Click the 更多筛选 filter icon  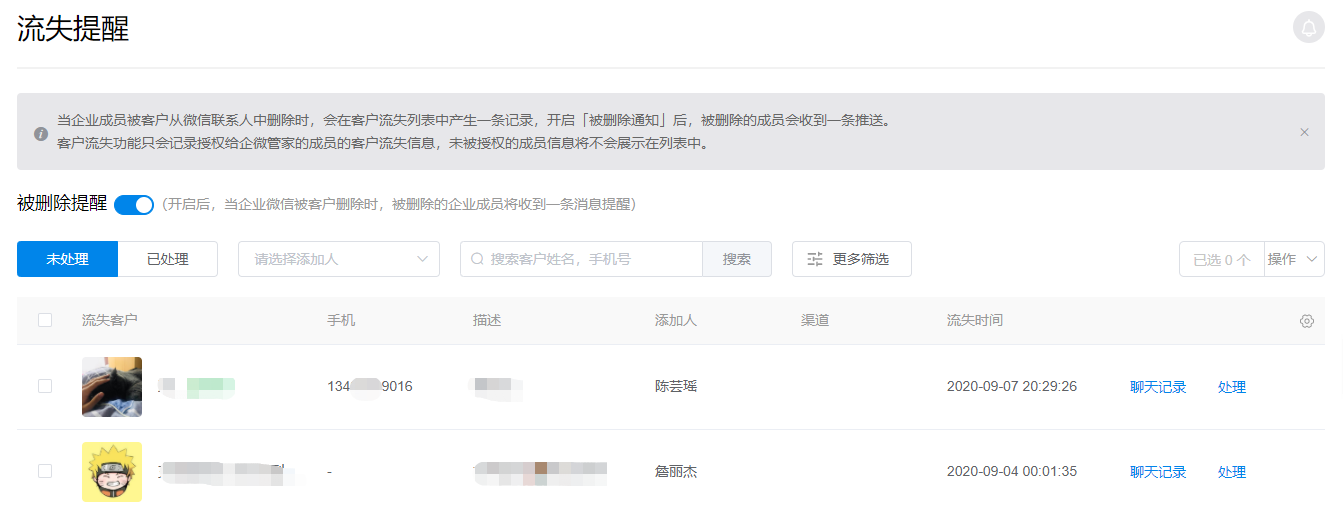(x=815, y=259)
